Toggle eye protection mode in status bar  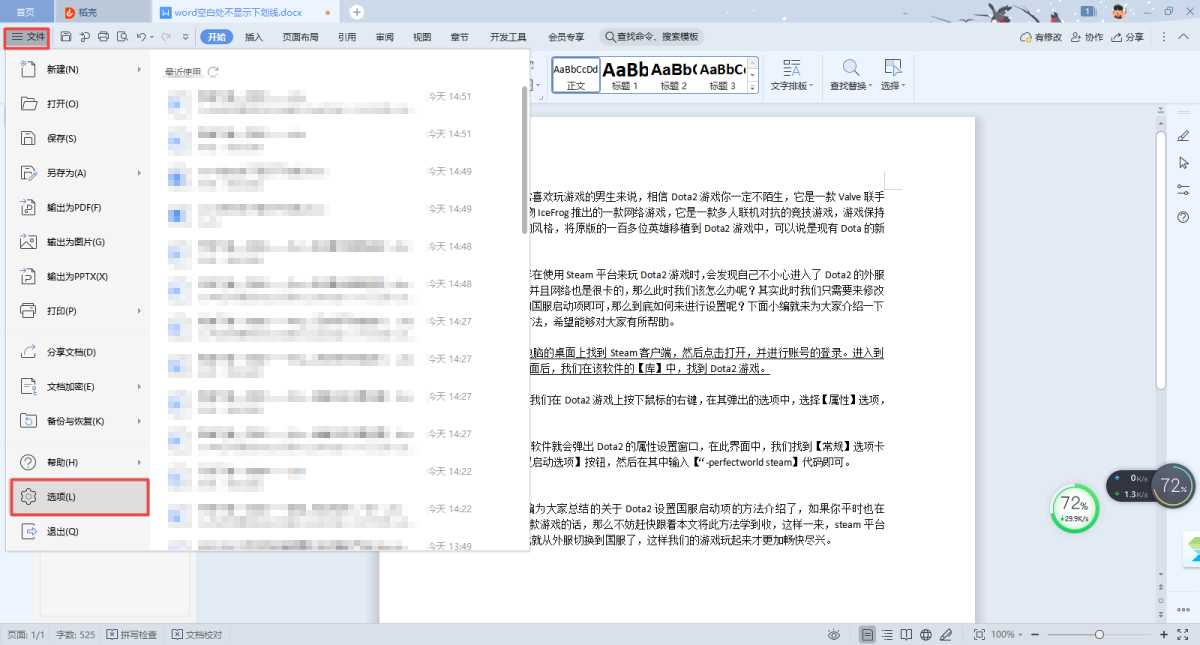click(x=834, y=635)
